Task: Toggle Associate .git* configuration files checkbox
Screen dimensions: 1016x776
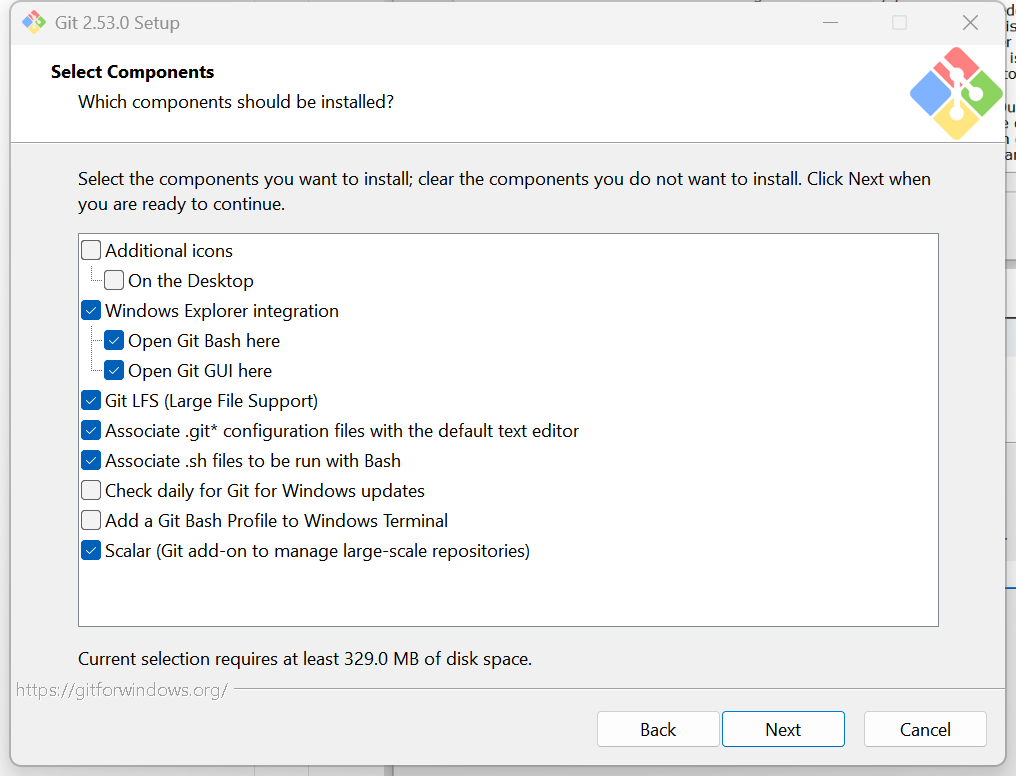Action: click(x=91, y=430)
